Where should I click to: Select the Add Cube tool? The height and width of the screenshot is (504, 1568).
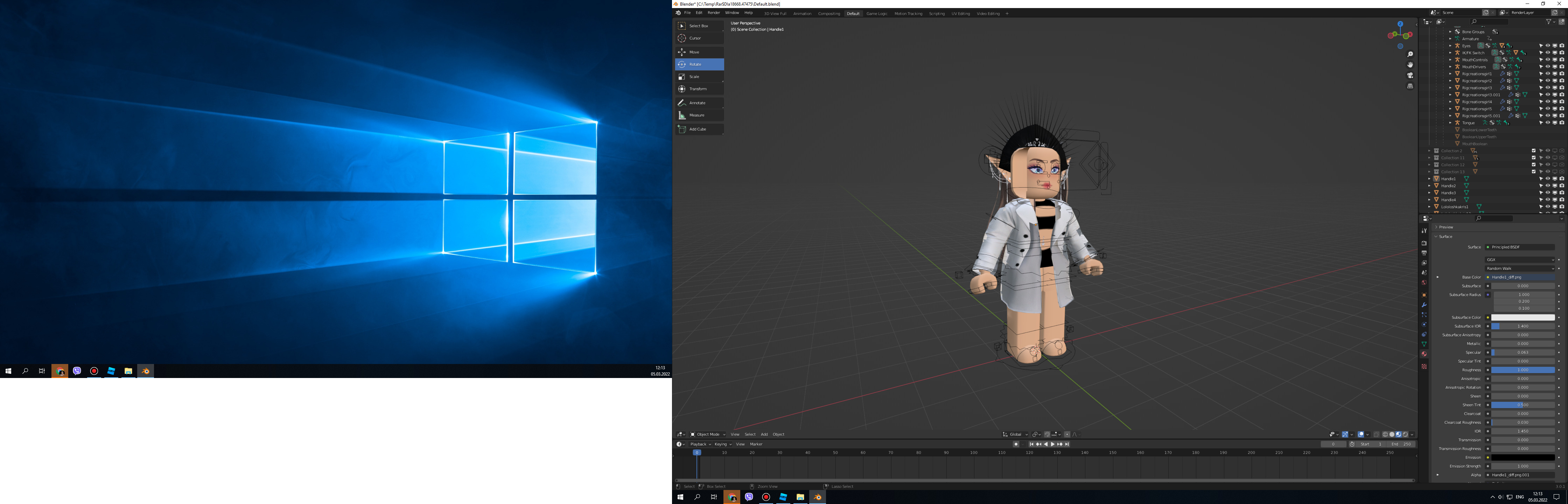click(x=699, y=128)
